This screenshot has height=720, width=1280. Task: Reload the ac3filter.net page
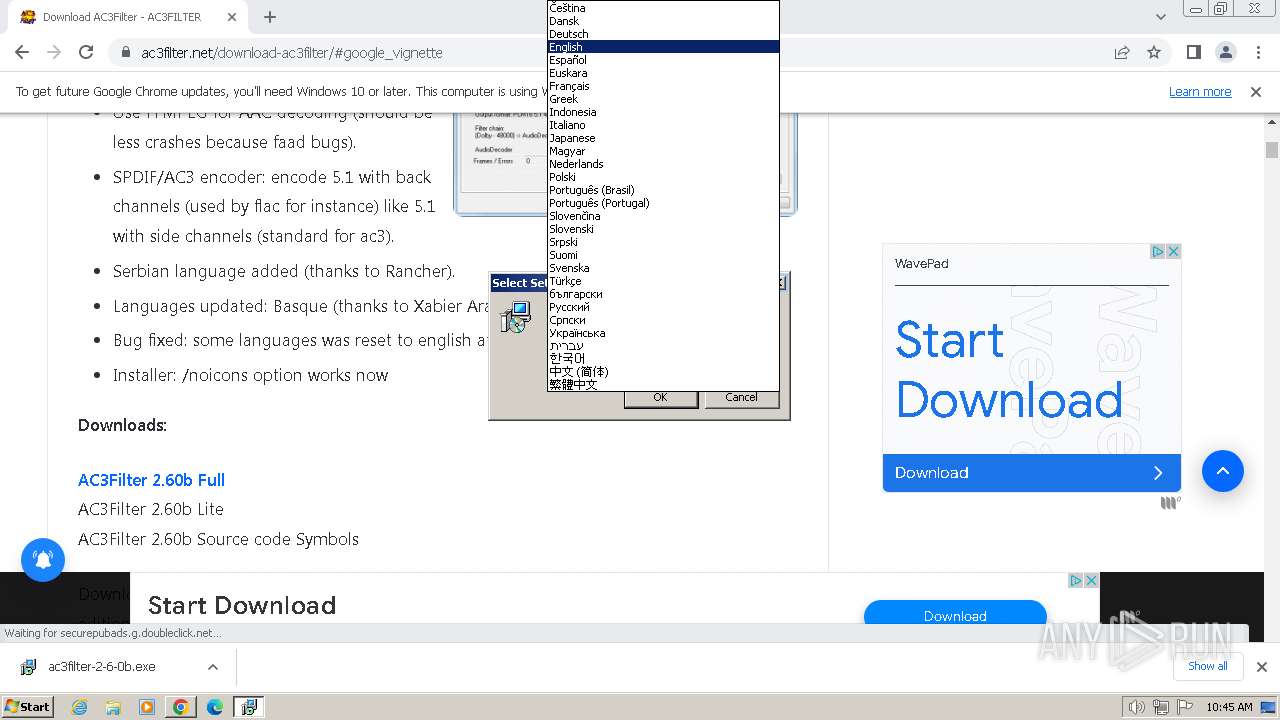pos(86,52)
